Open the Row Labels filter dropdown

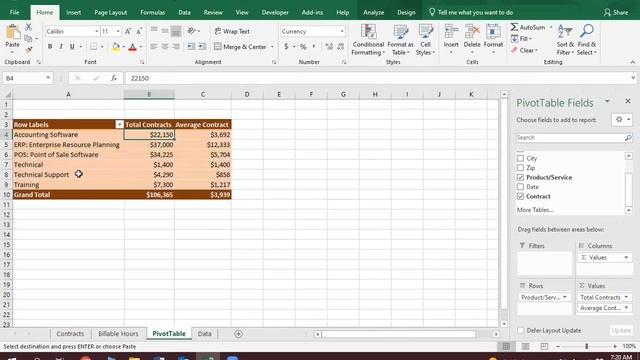tap(119, 124)
